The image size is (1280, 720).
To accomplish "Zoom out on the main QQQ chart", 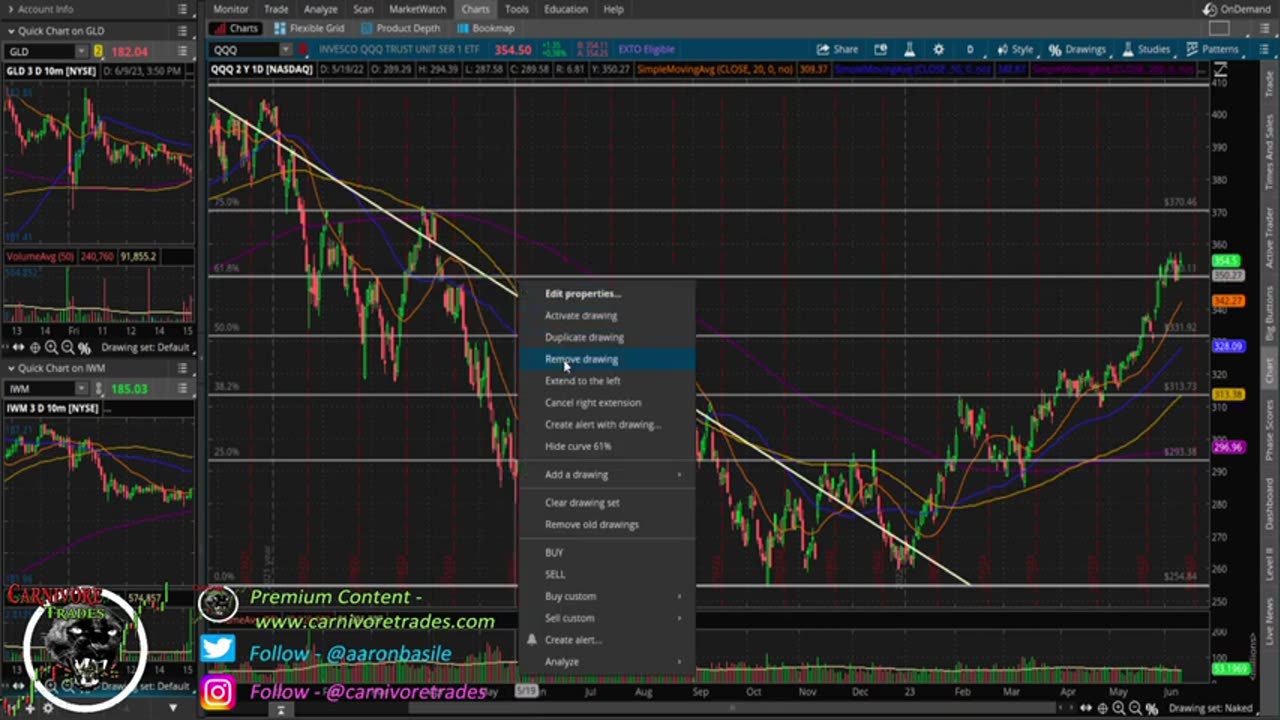I will point(1135,709).
